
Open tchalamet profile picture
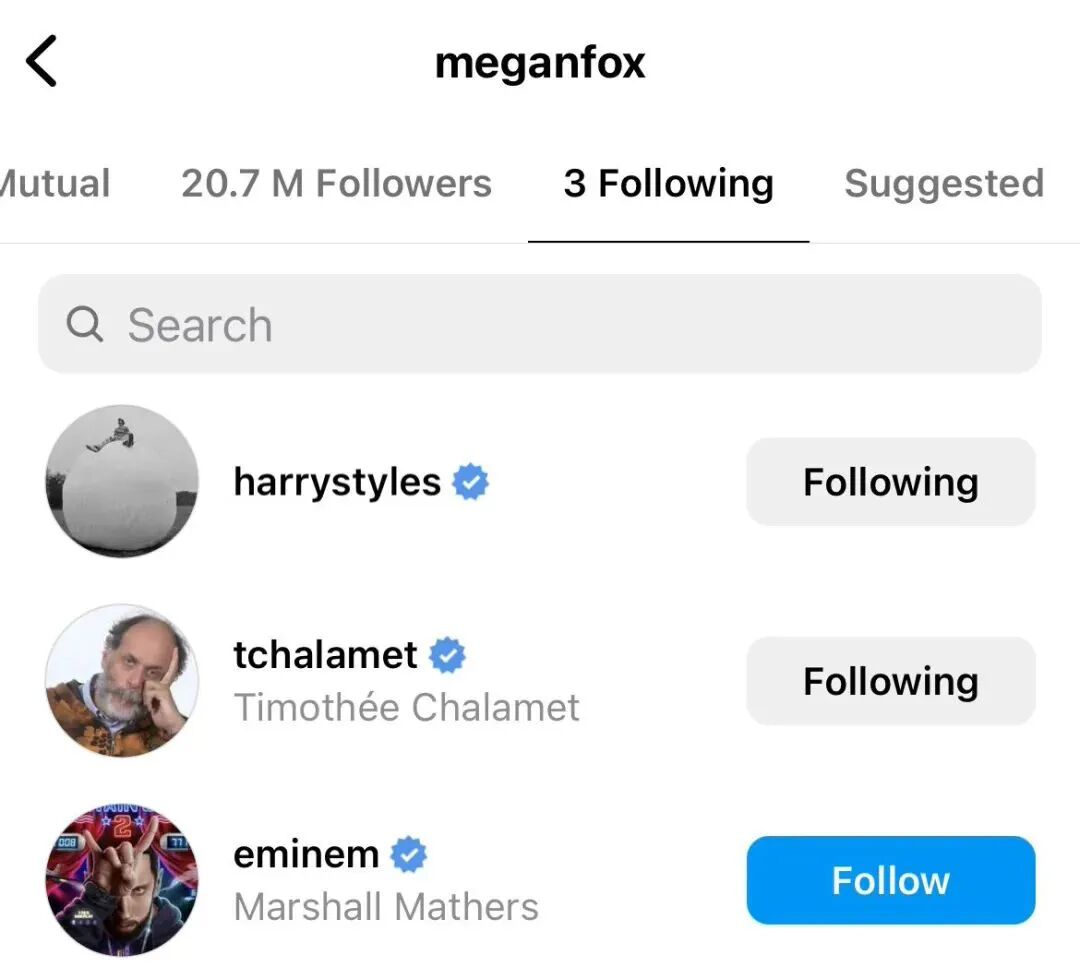pyautogui.click(x=122, y=680)
